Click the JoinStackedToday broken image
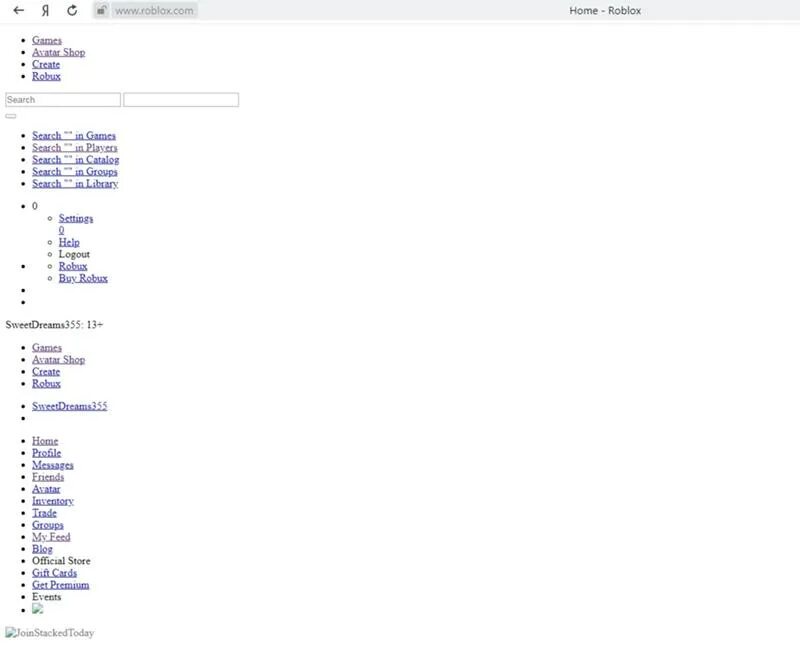 pos(50,633)
